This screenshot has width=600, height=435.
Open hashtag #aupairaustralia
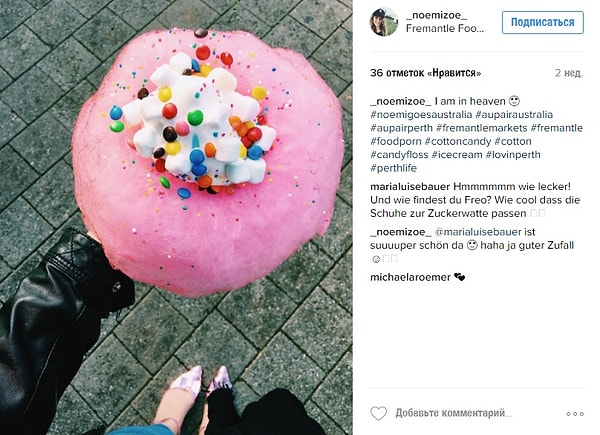coord(514,114)
